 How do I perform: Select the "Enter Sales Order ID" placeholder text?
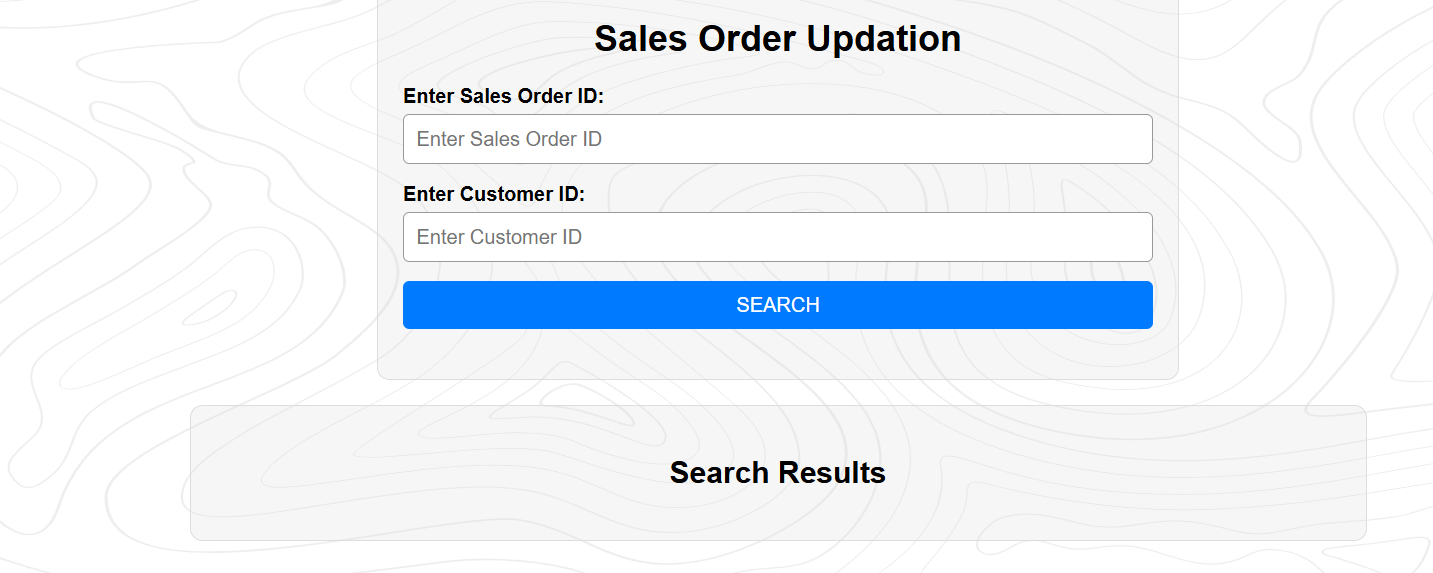pyautogui.click(x=509, y=139)
